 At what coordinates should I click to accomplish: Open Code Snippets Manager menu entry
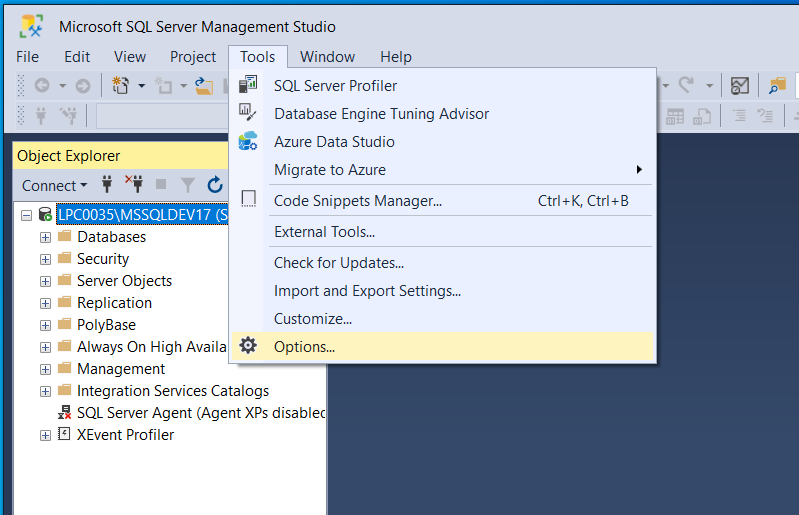(357, 201)
